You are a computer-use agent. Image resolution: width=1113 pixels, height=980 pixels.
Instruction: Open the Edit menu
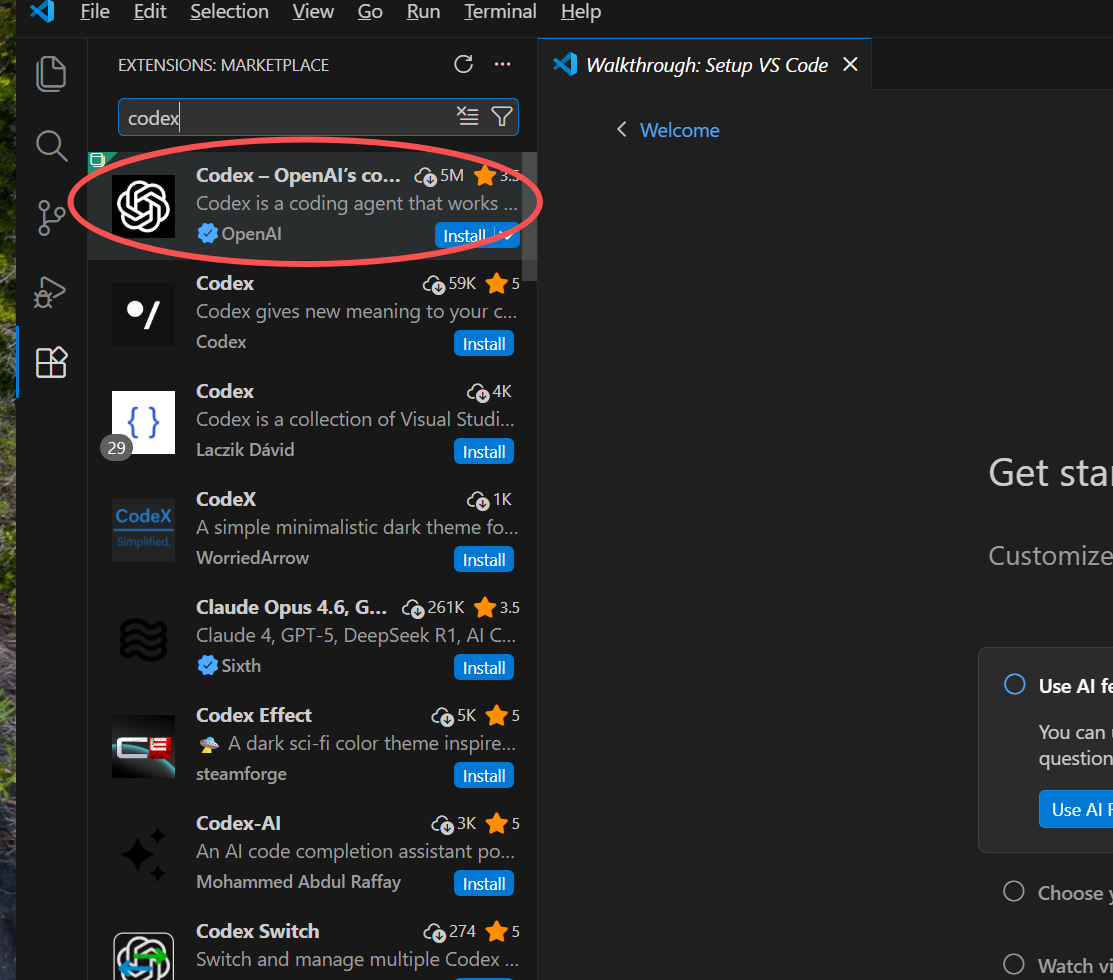(150, 11)
